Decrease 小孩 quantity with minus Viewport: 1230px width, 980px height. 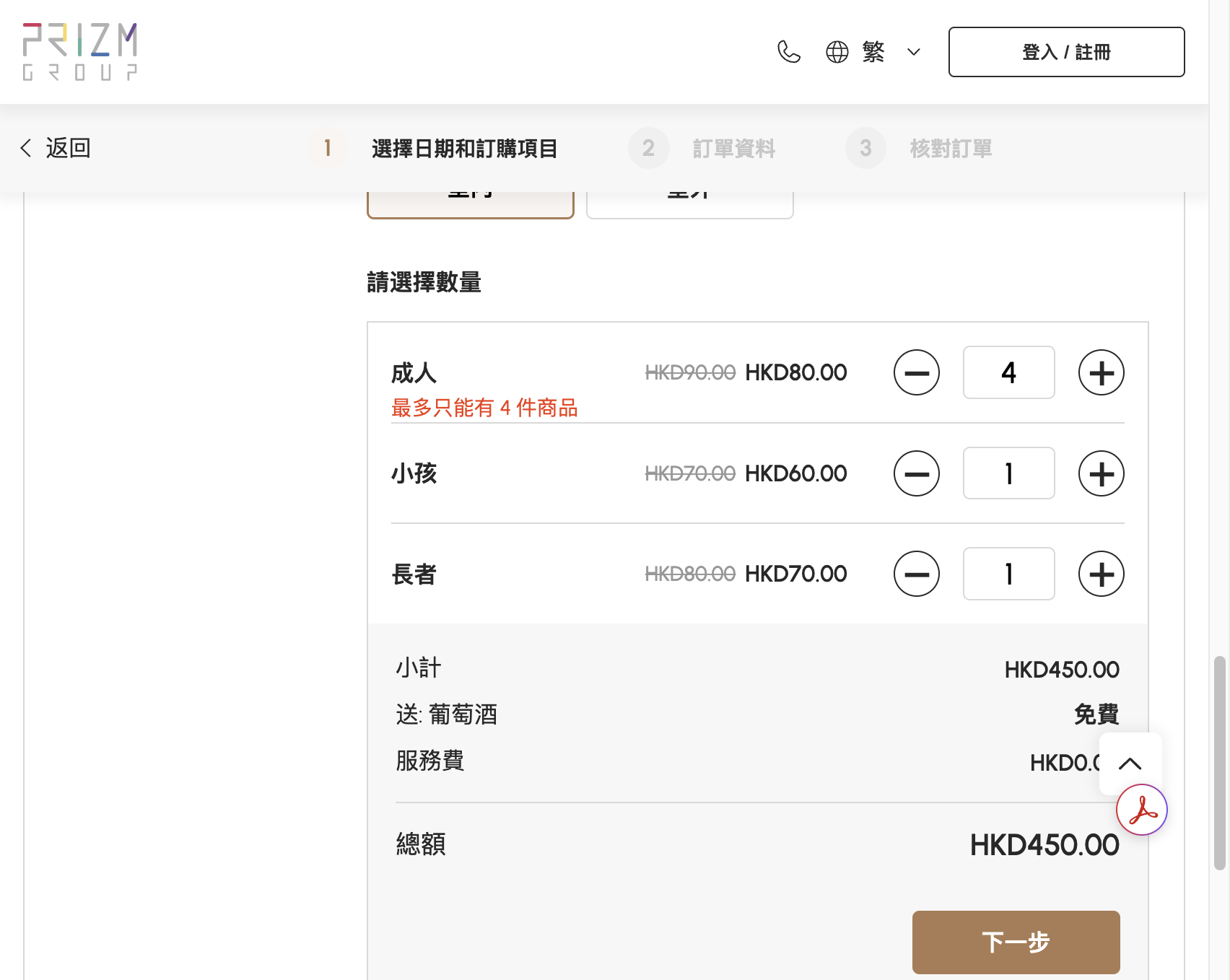916,473
